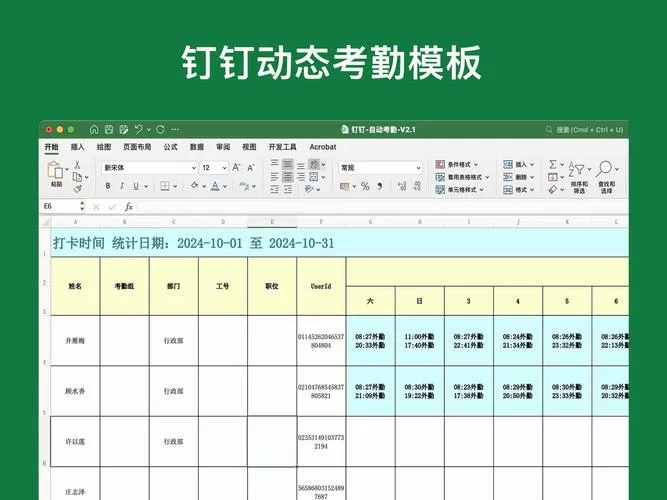Click the Insert Function fx icon
The image size is (667, 500).
pos(128,207)
